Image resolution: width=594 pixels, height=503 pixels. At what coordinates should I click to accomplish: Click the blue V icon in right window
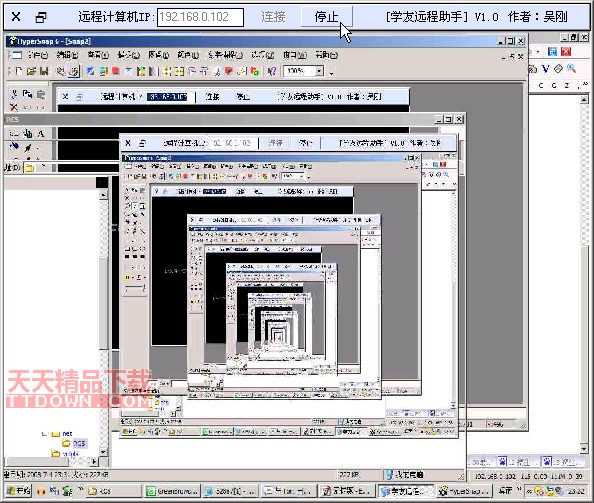point(546,69)
